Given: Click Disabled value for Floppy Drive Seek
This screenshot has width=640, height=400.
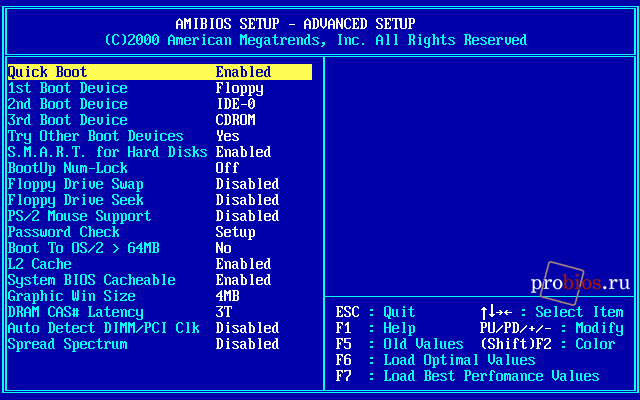Looking at the screenshot, I should (247, 200).
